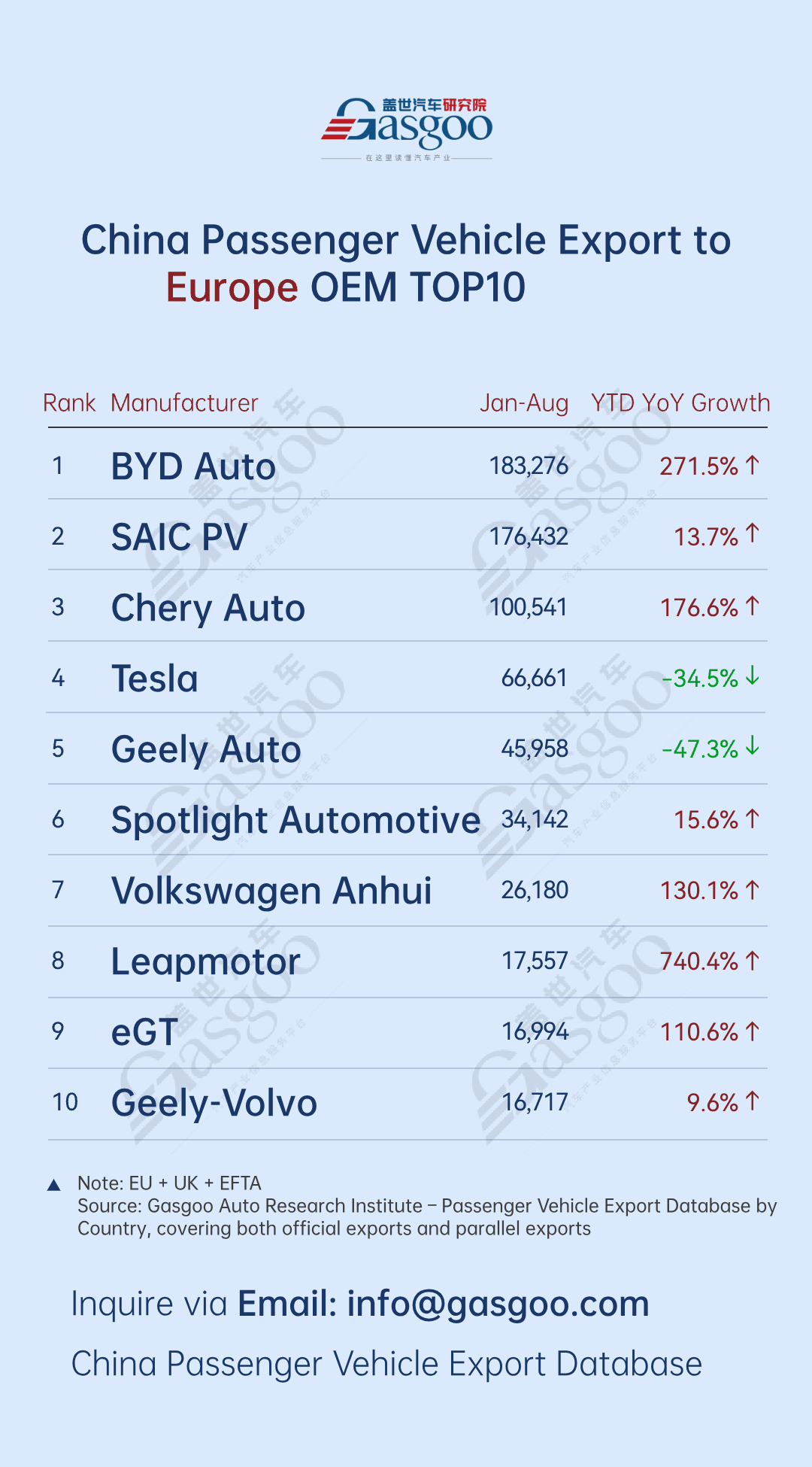Click the up arrow beside eGT's 110.6%
This screenshot has width=812, height=1467.
[753, 1031]
